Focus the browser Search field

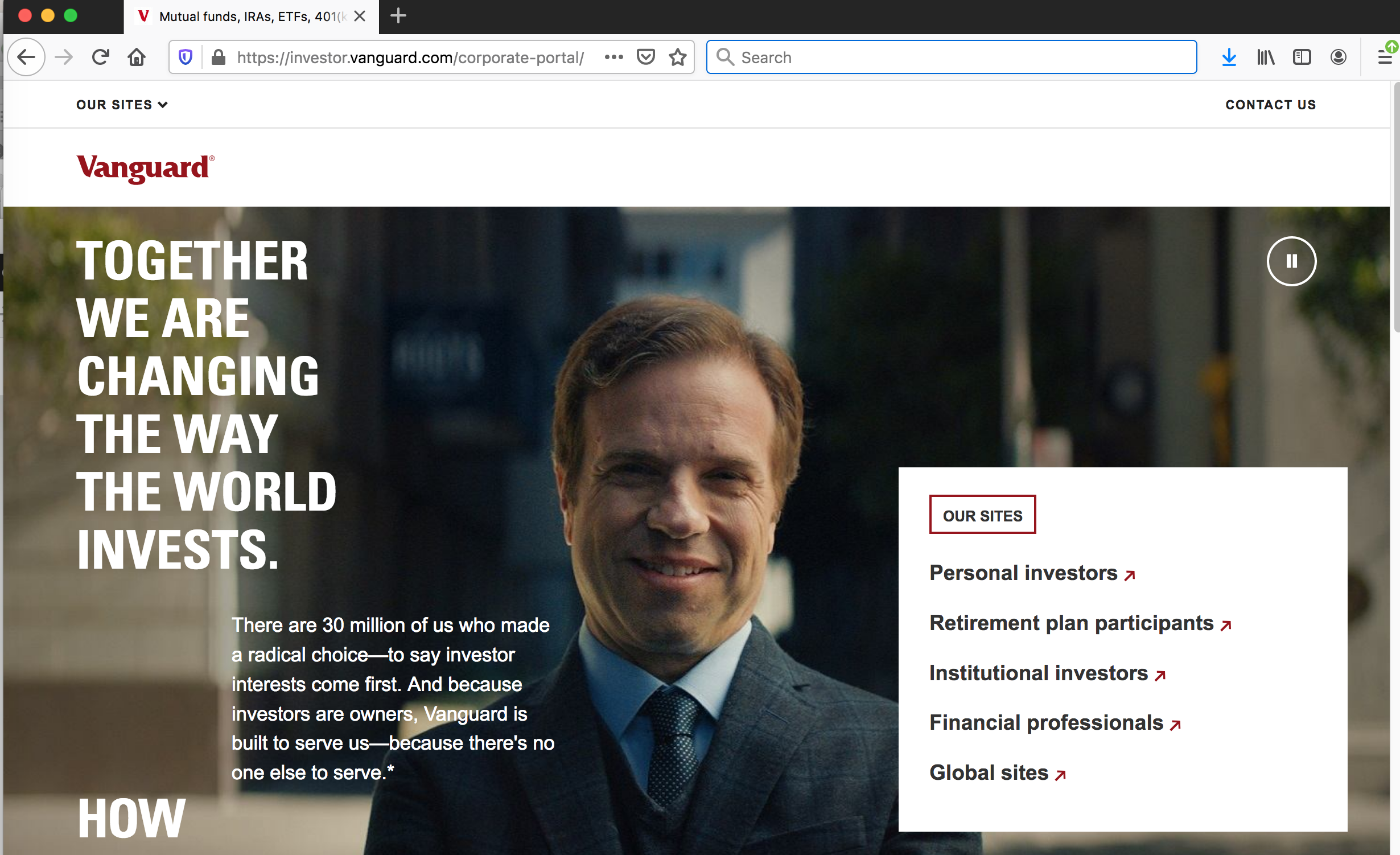coord(952,57)
